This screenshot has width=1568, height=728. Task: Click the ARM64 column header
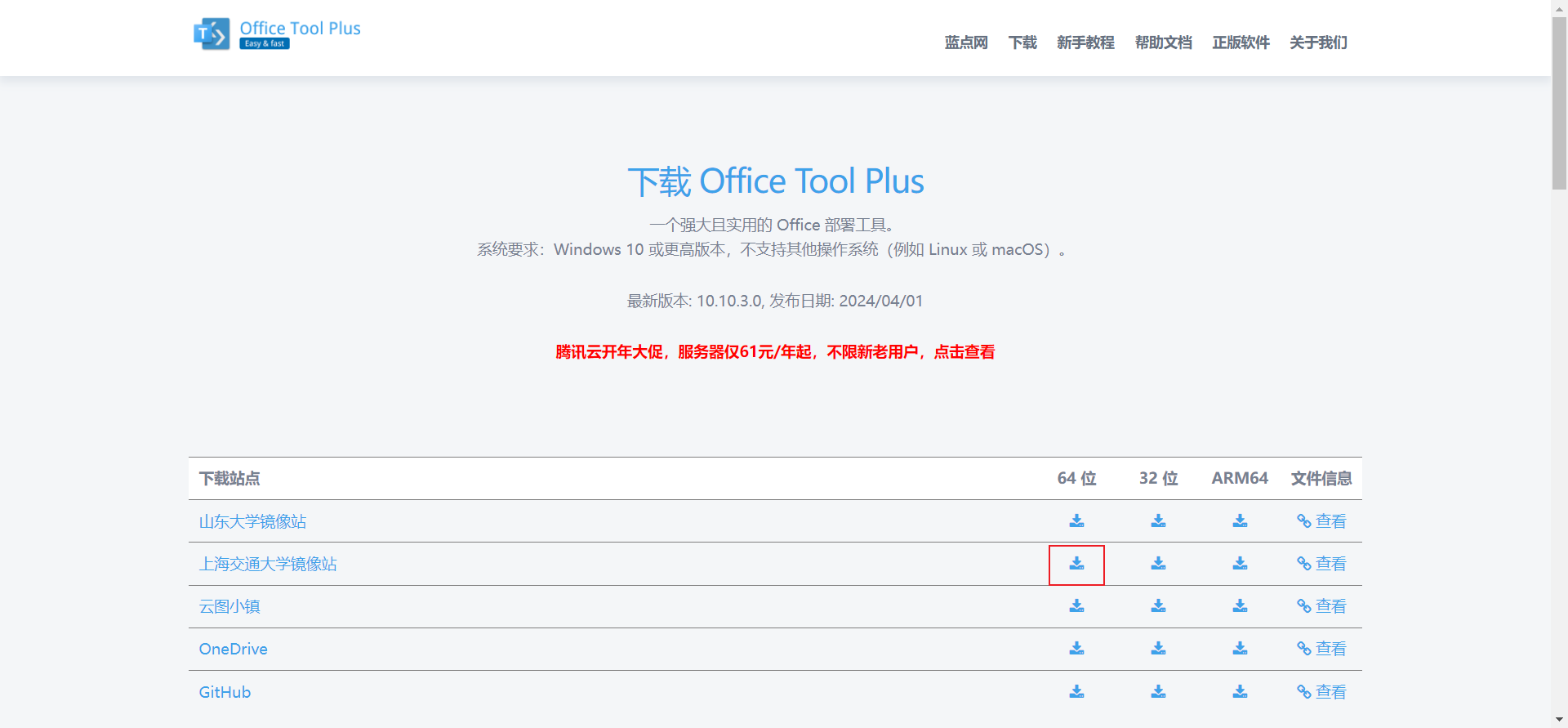point(1240,479)
